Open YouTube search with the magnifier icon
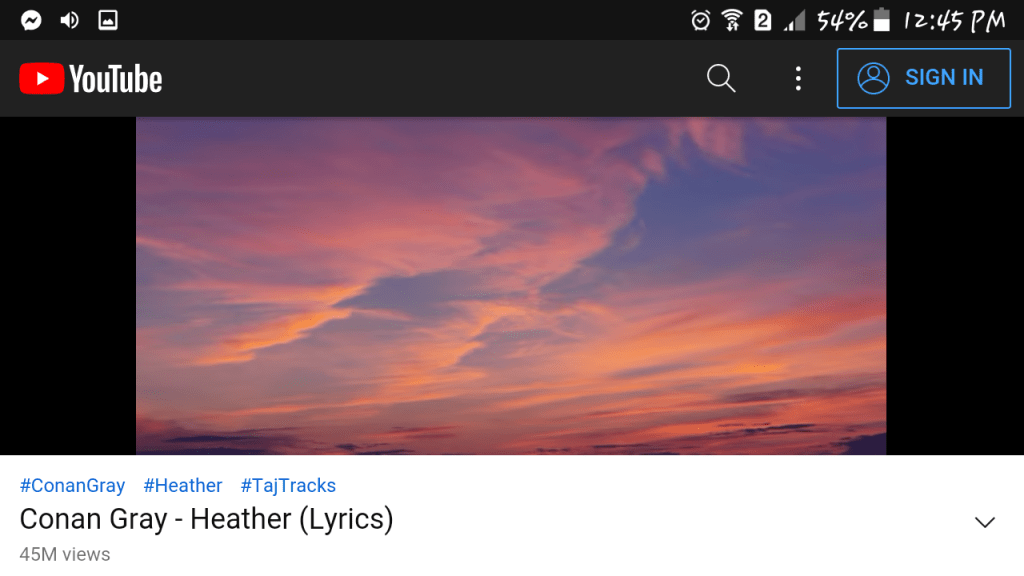 click(721, 78)
